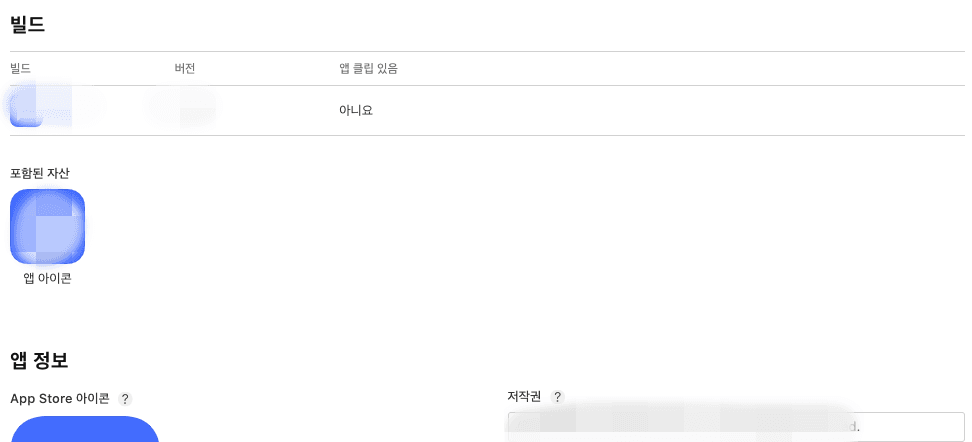This screenshot has width=972, height=442.
Task: Click the 앱 클립 있음 column header
Action: [368, 69]
